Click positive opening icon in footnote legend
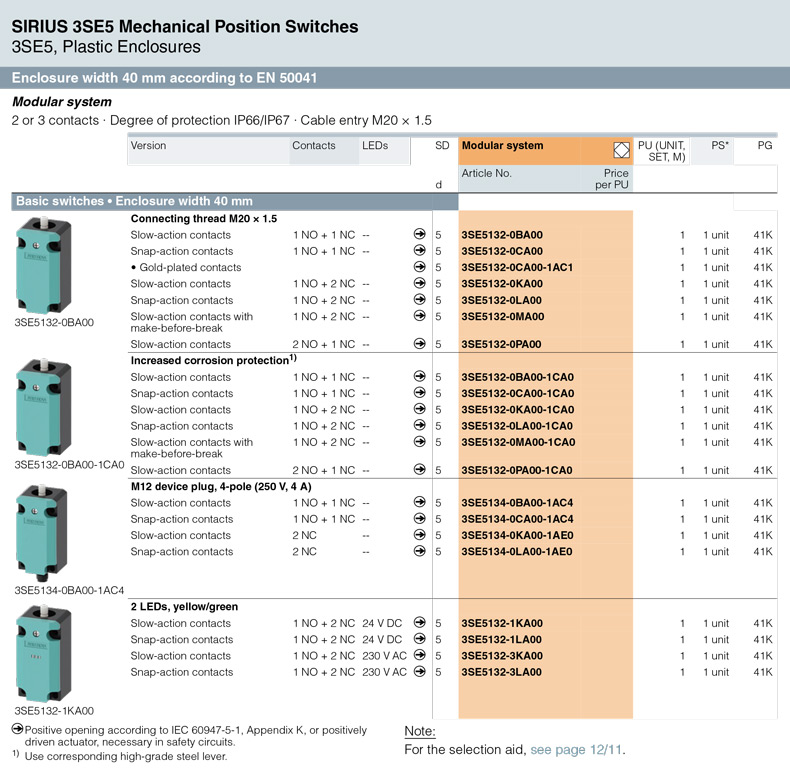The height and width of the screenshot is (769, 790). tap(16, 729)
